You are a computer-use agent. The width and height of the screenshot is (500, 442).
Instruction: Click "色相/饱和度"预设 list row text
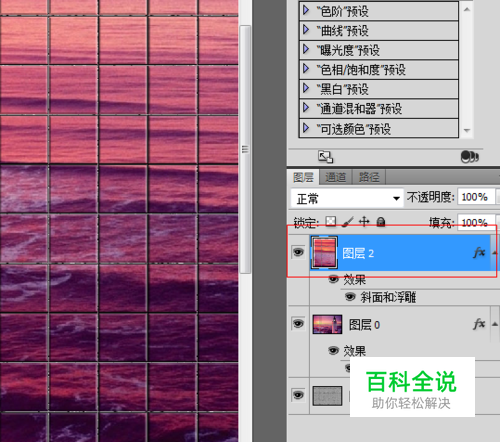[x=361, y=70]
